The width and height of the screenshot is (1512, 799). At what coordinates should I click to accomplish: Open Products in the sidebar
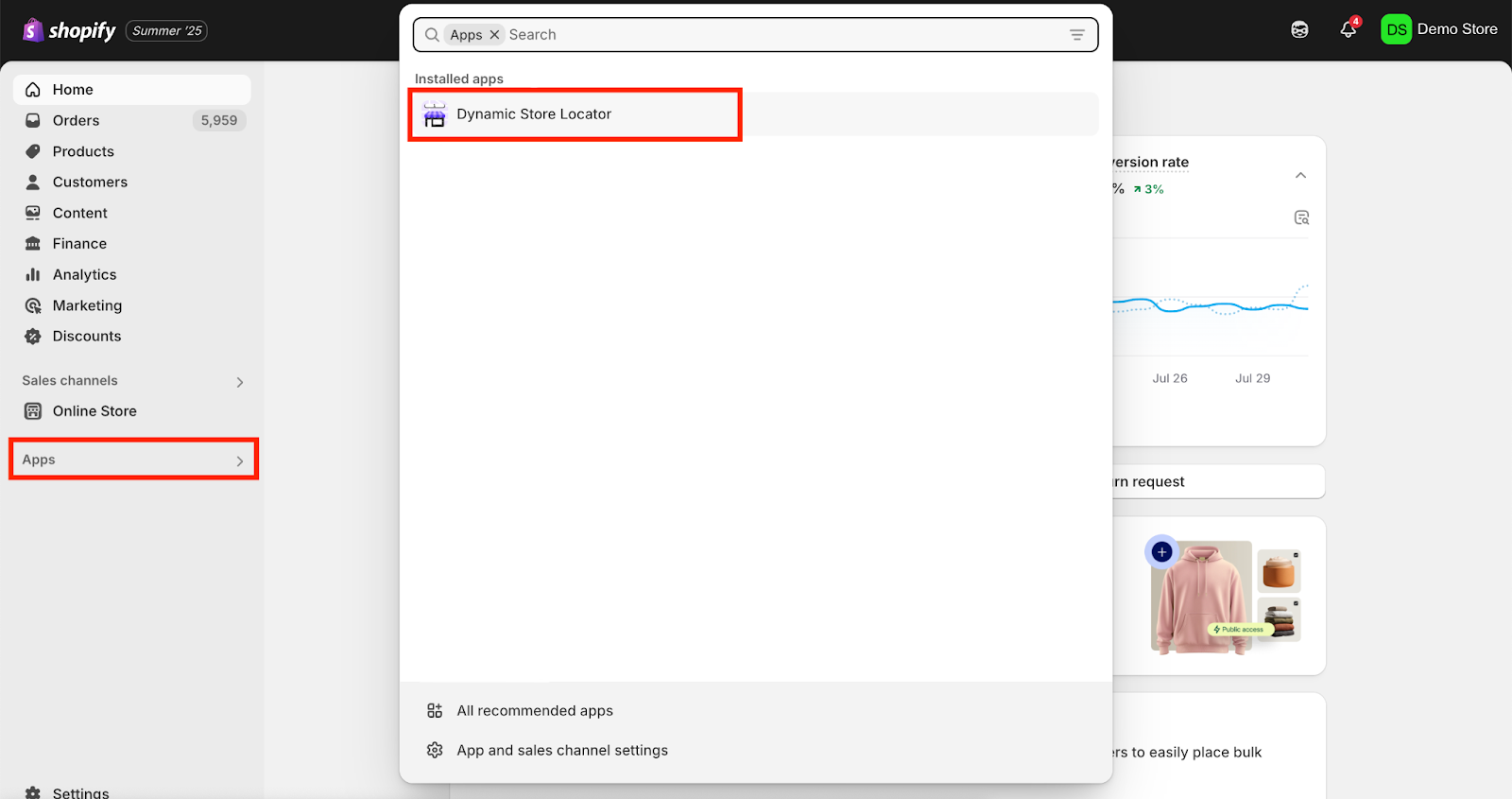tap(132, 151)
